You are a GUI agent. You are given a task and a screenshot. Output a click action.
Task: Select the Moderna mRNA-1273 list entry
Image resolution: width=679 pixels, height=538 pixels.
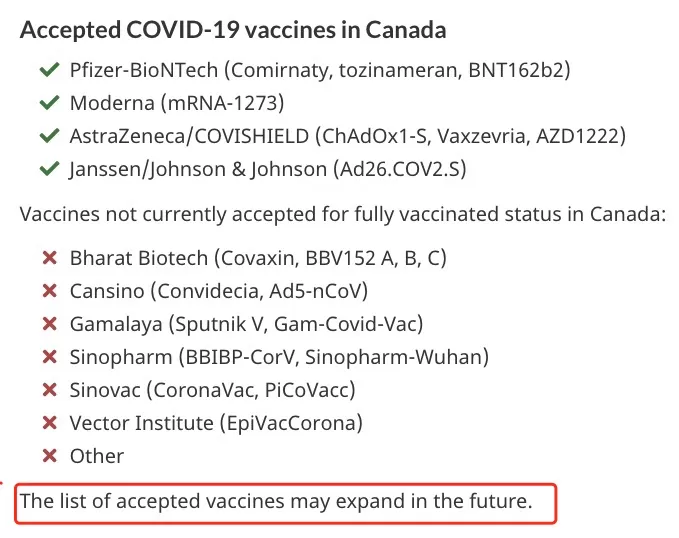pos(177,103)
